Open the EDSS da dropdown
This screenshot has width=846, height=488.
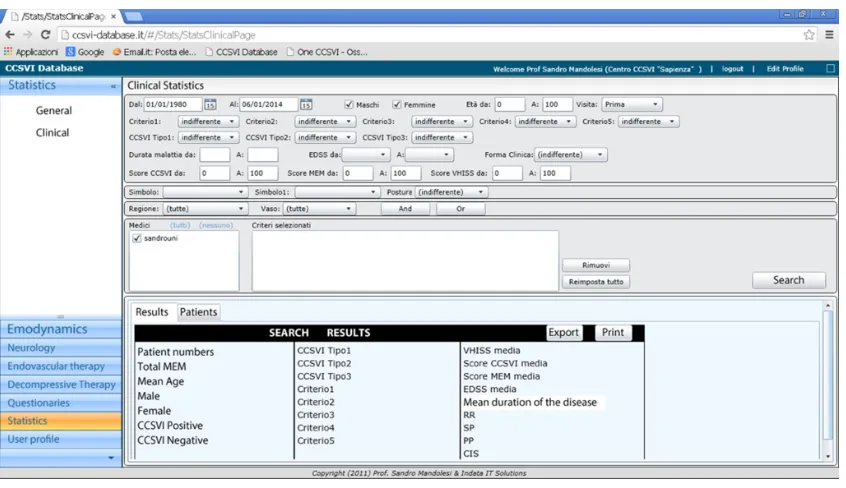(366, 154)
